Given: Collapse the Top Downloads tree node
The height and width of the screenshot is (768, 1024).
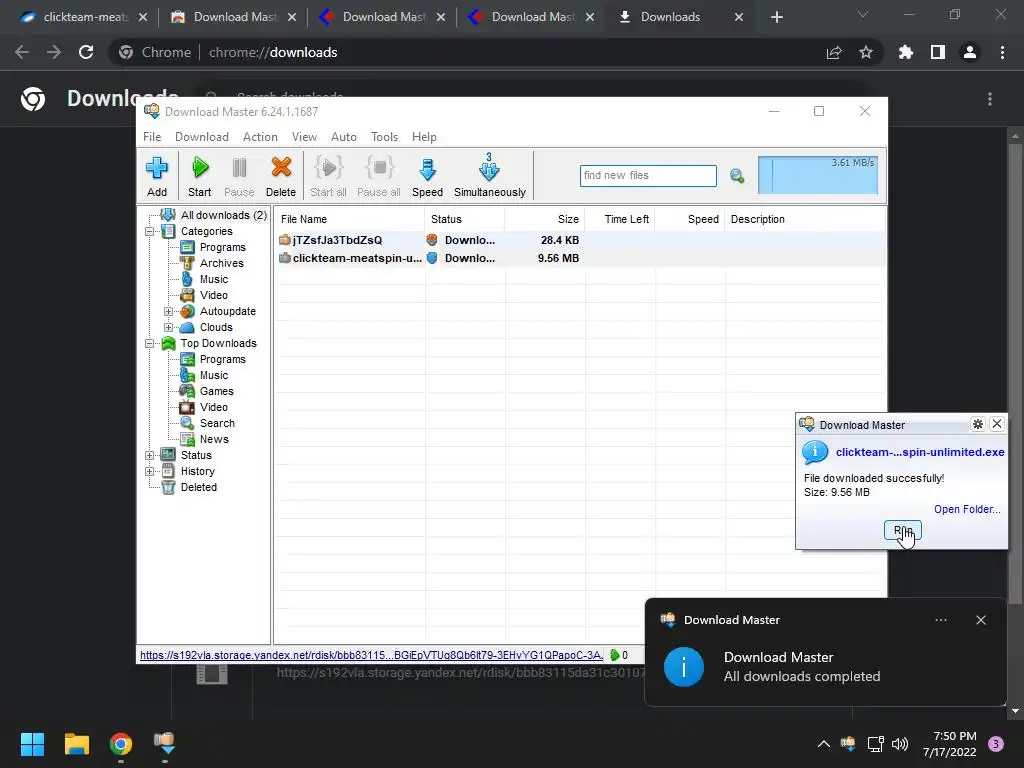Looking at the screenshot, I should pos(150,344).
